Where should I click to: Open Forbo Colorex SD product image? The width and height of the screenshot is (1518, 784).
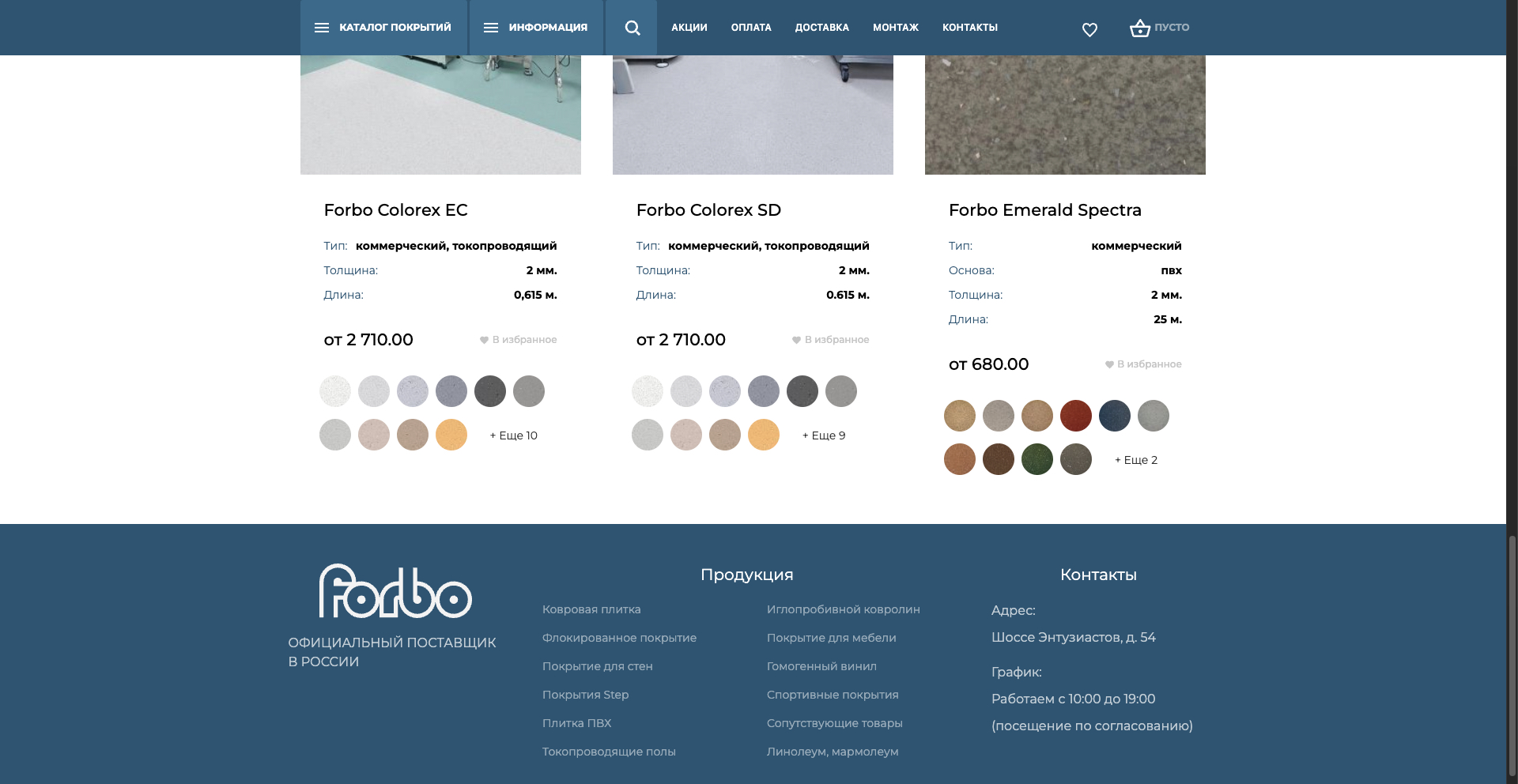click(753, 115)
